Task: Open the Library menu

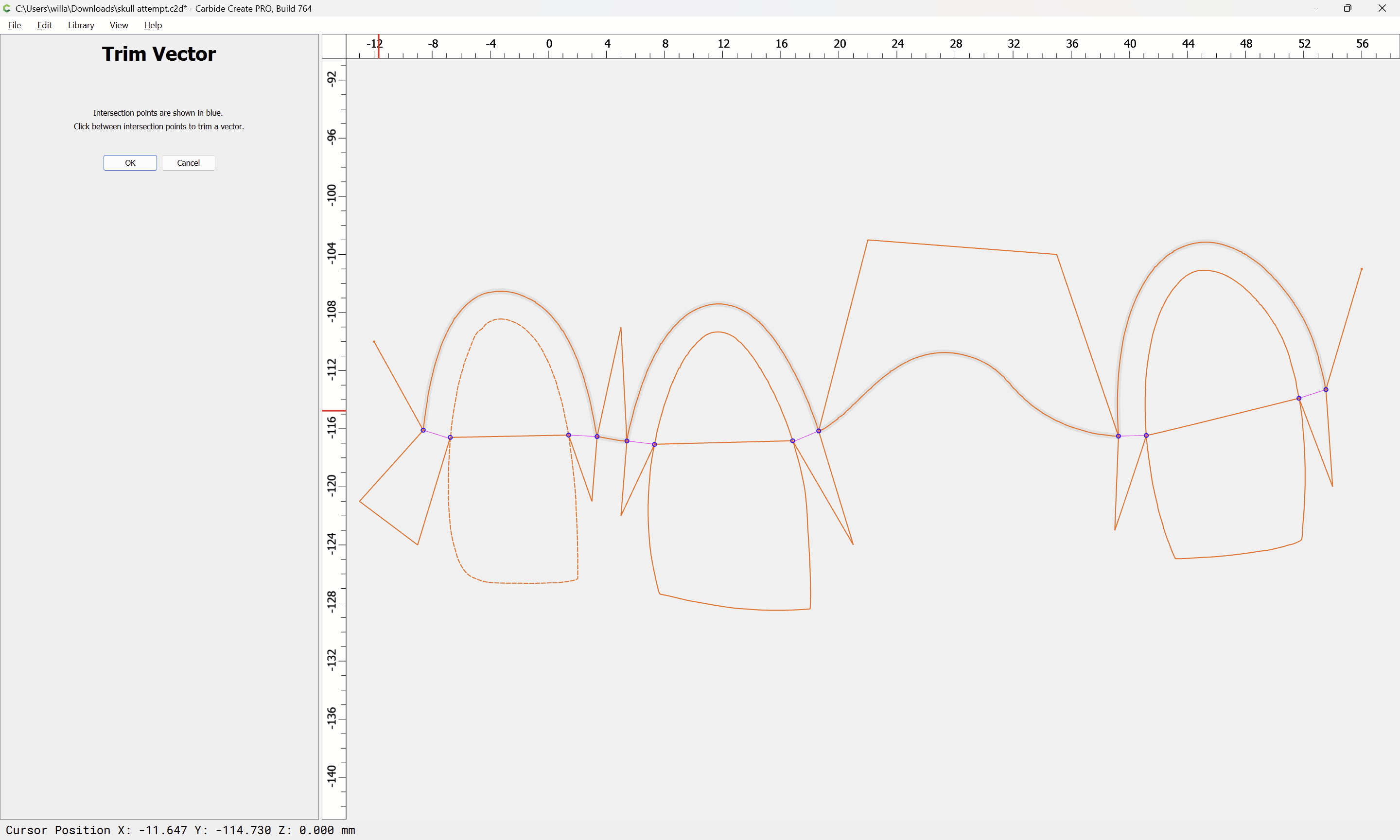Action: (81, 25)
